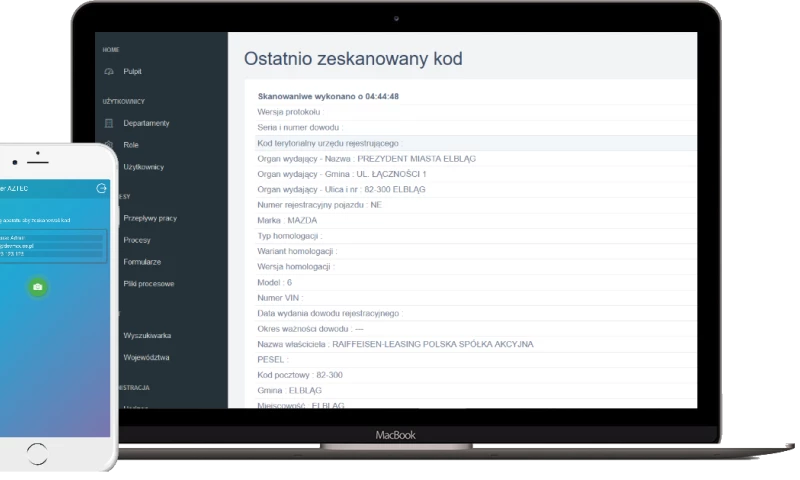This screenshot has height=480, width=800.
Task: Click the Departamenty building icon in sidebar
Action: 109,123
